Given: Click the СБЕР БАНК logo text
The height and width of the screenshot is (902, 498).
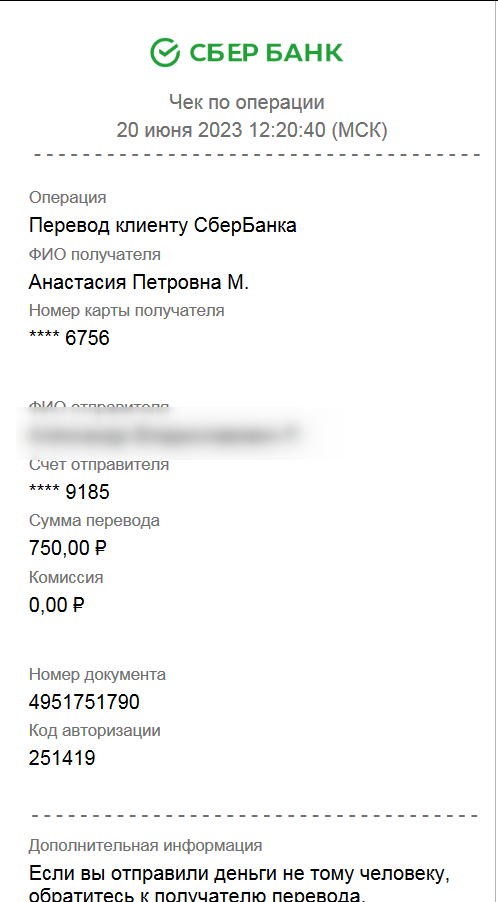Looking at the screenshot, I should [266, 53].
